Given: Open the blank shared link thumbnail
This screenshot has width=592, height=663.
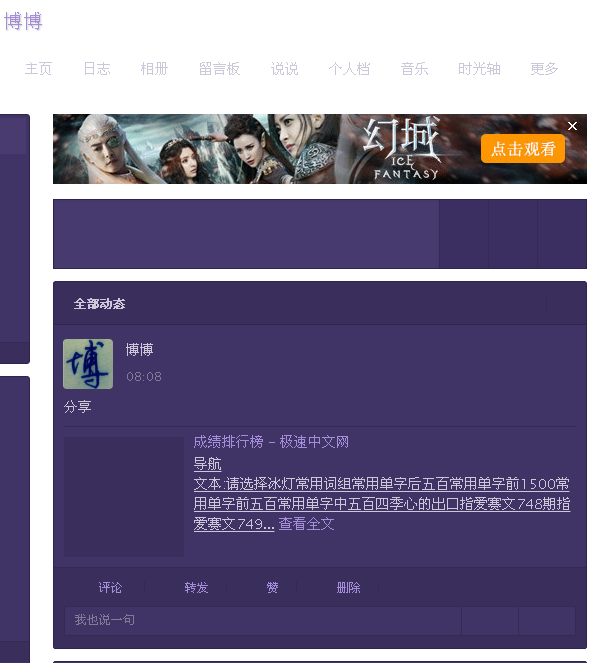Looking at the screenshot, I should 124,497.
